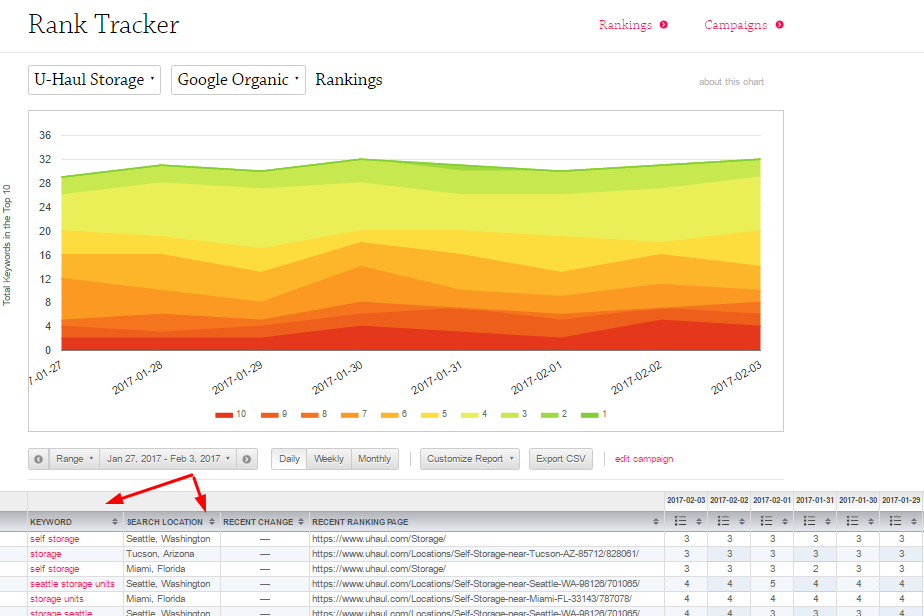Open the Rankings navigation link
924x616 pixels.
(x=625, y=25)
